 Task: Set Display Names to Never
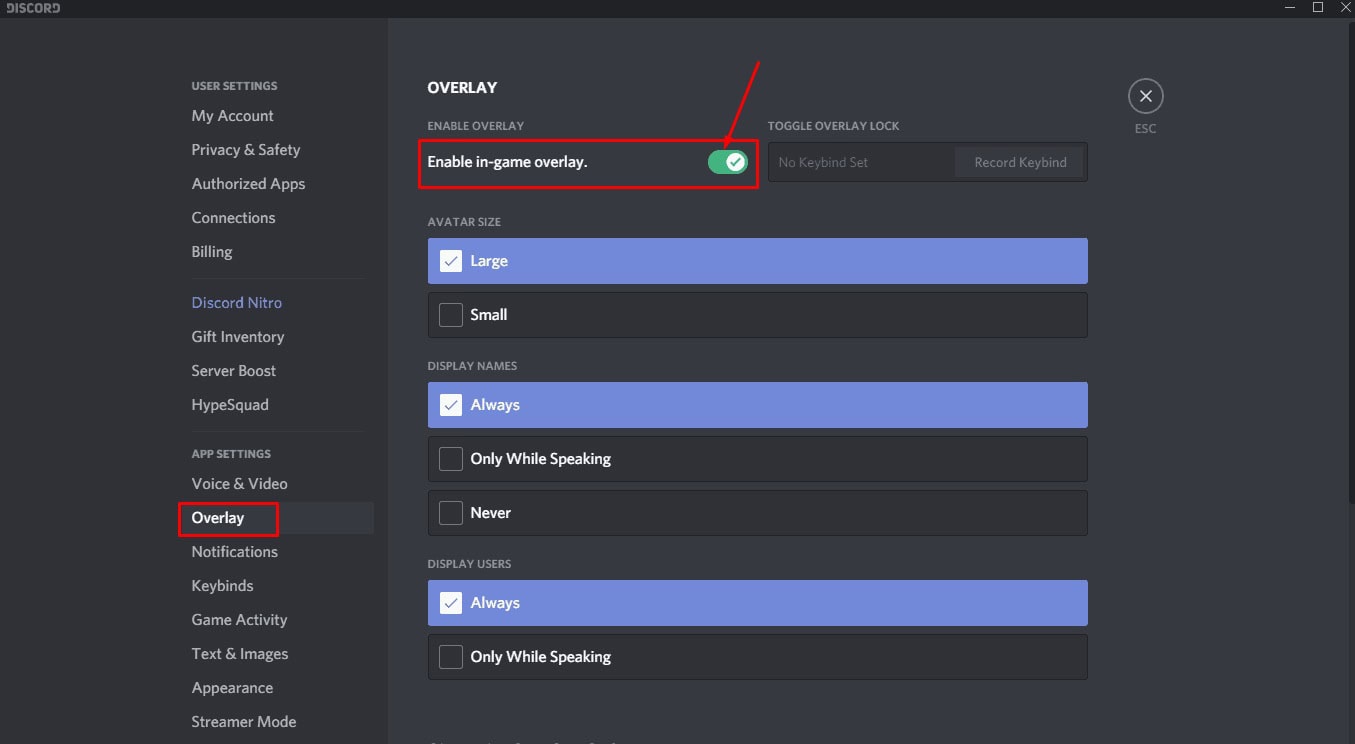coord(451,513)
